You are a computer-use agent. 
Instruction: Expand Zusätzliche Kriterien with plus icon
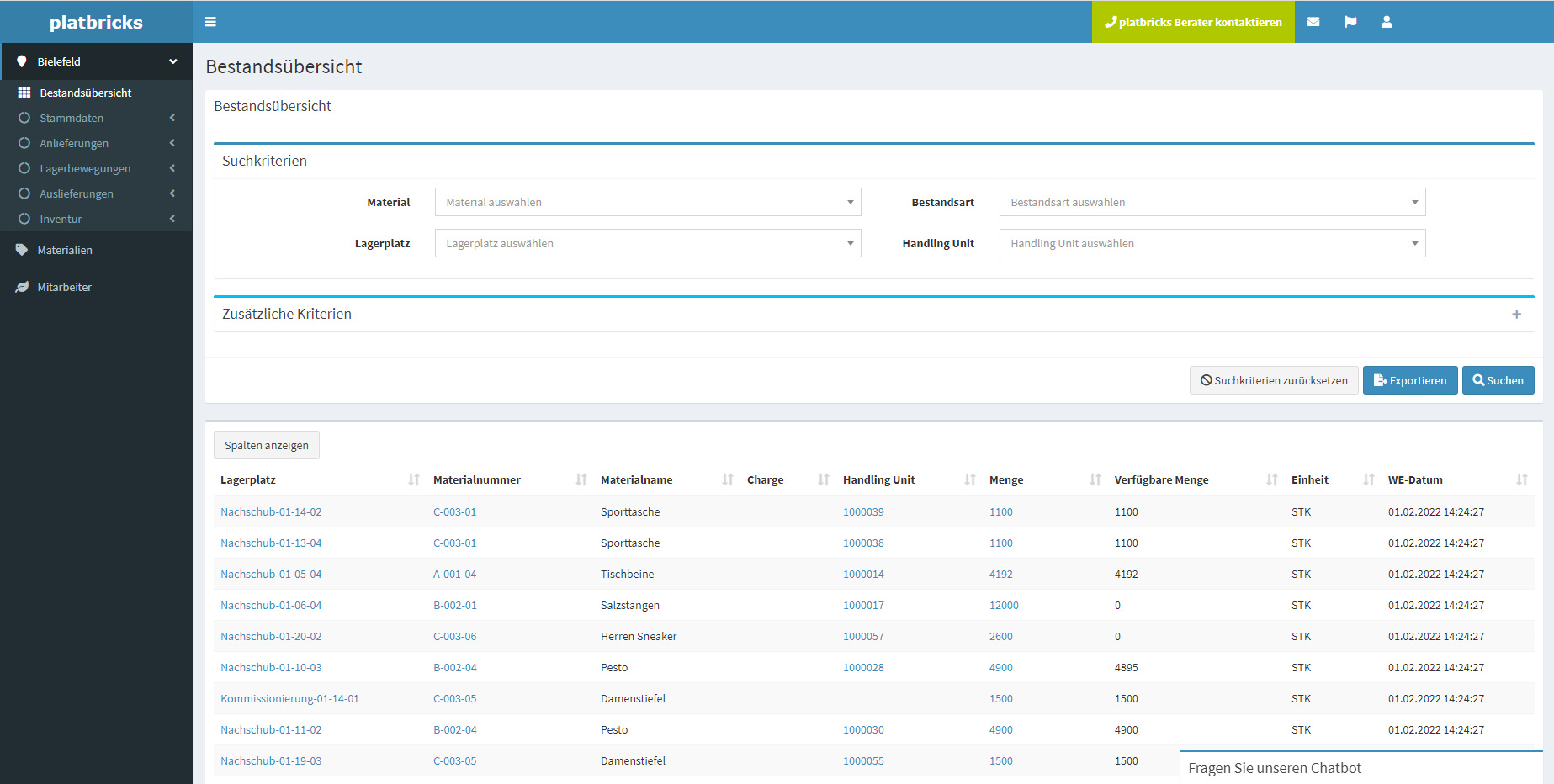(1516, 314)
